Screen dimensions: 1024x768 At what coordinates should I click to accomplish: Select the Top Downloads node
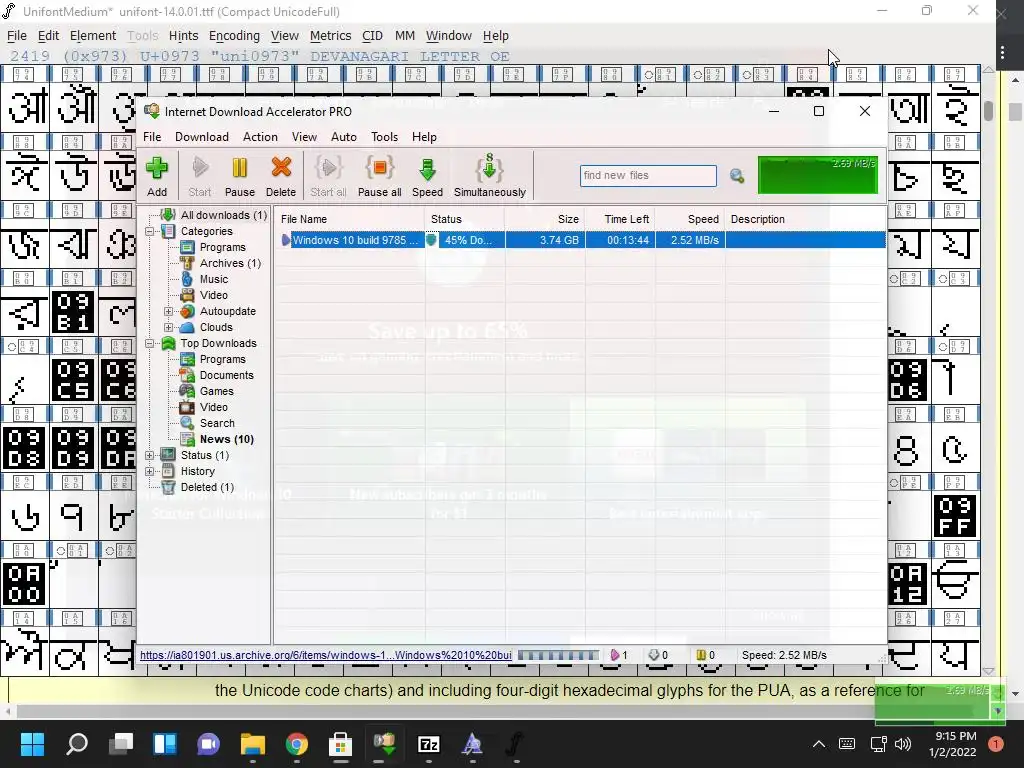coord(218,343)
